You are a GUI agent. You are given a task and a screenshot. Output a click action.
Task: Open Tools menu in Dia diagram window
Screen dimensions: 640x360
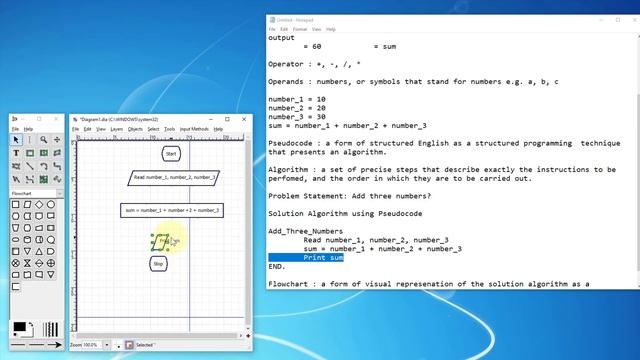click(x=169, y=129)
